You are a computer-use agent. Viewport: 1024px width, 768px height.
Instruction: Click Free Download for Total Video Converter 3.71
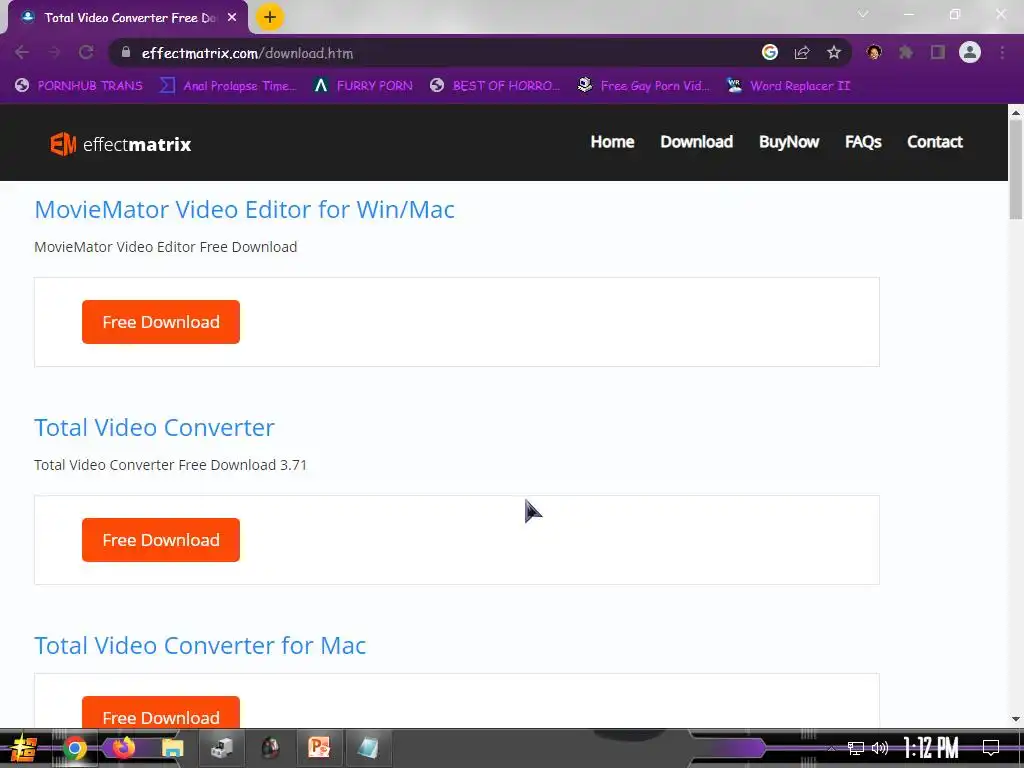tap(161, 540)
